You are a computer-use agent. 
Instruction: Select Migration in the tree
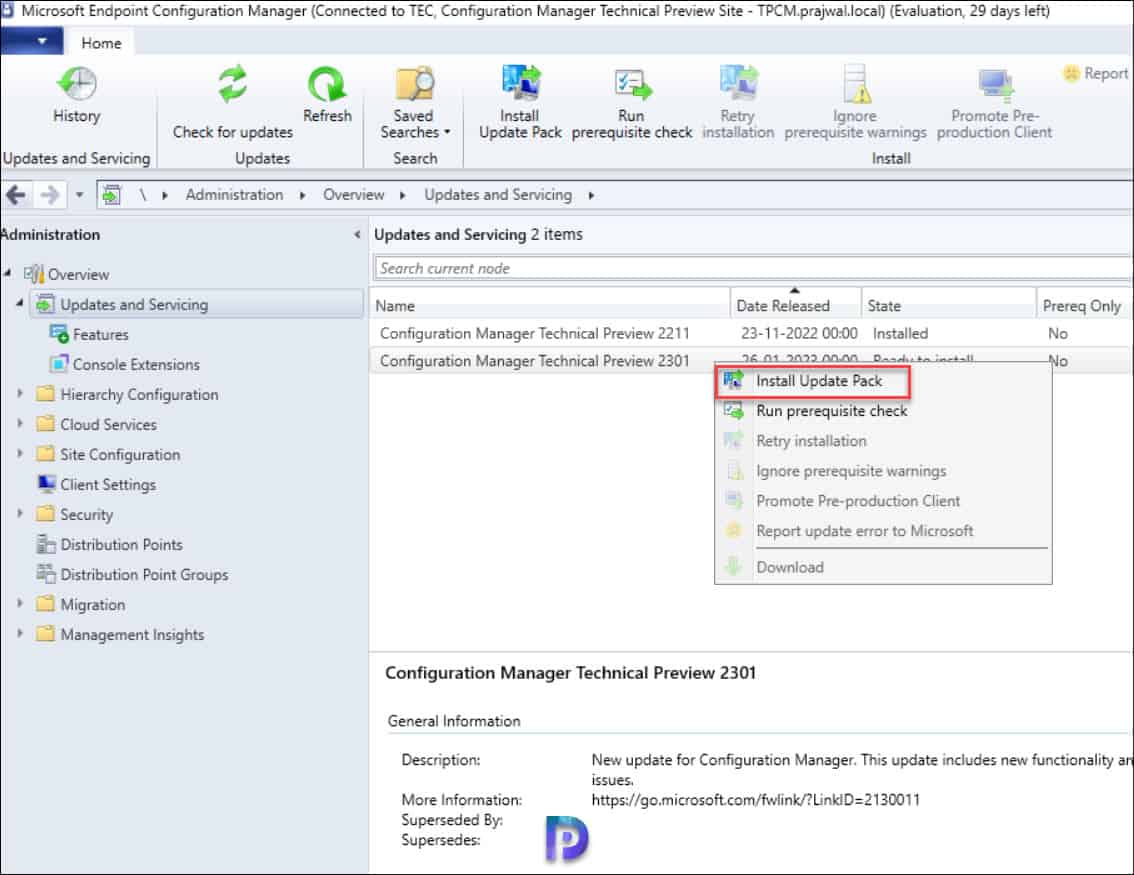pyautogui.click(x=93, y=604)
